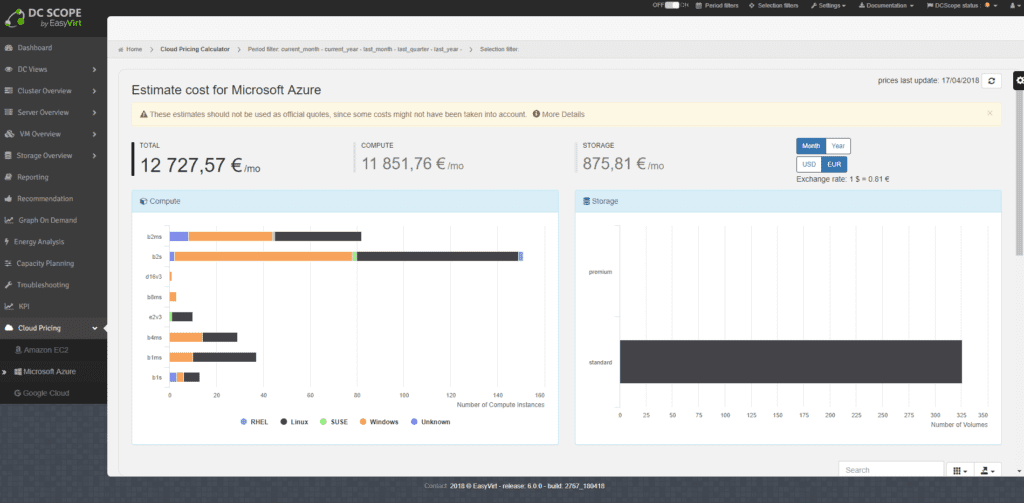Open the user account dropdown

pyautogui.click(x=1014, y=5)
